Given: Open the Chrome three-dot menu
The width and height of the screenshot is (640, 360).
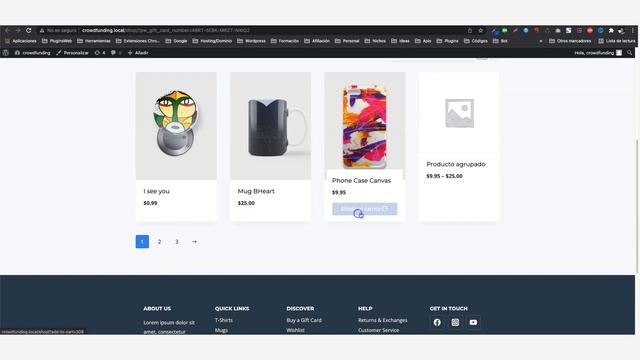Looking at the screenshot, I should pos(633,30).
